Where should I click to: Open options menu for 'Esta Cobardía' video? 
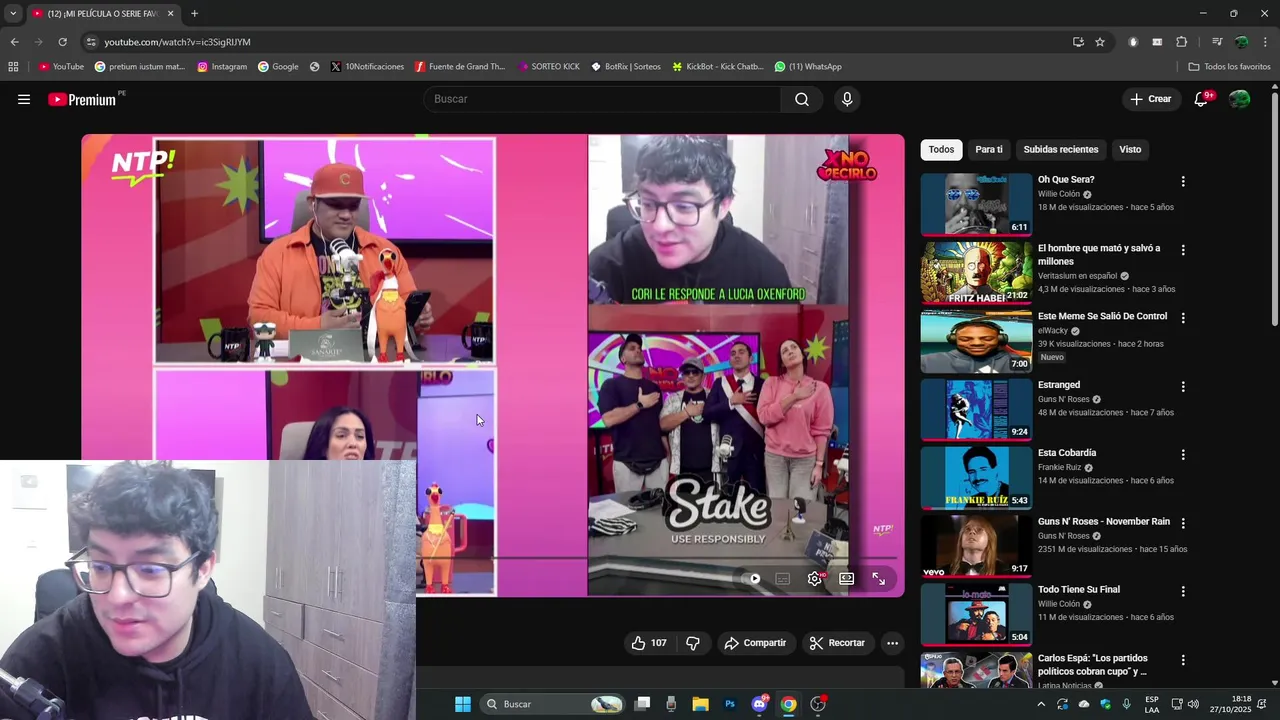pyautogui.click(x=1183, y=455)
